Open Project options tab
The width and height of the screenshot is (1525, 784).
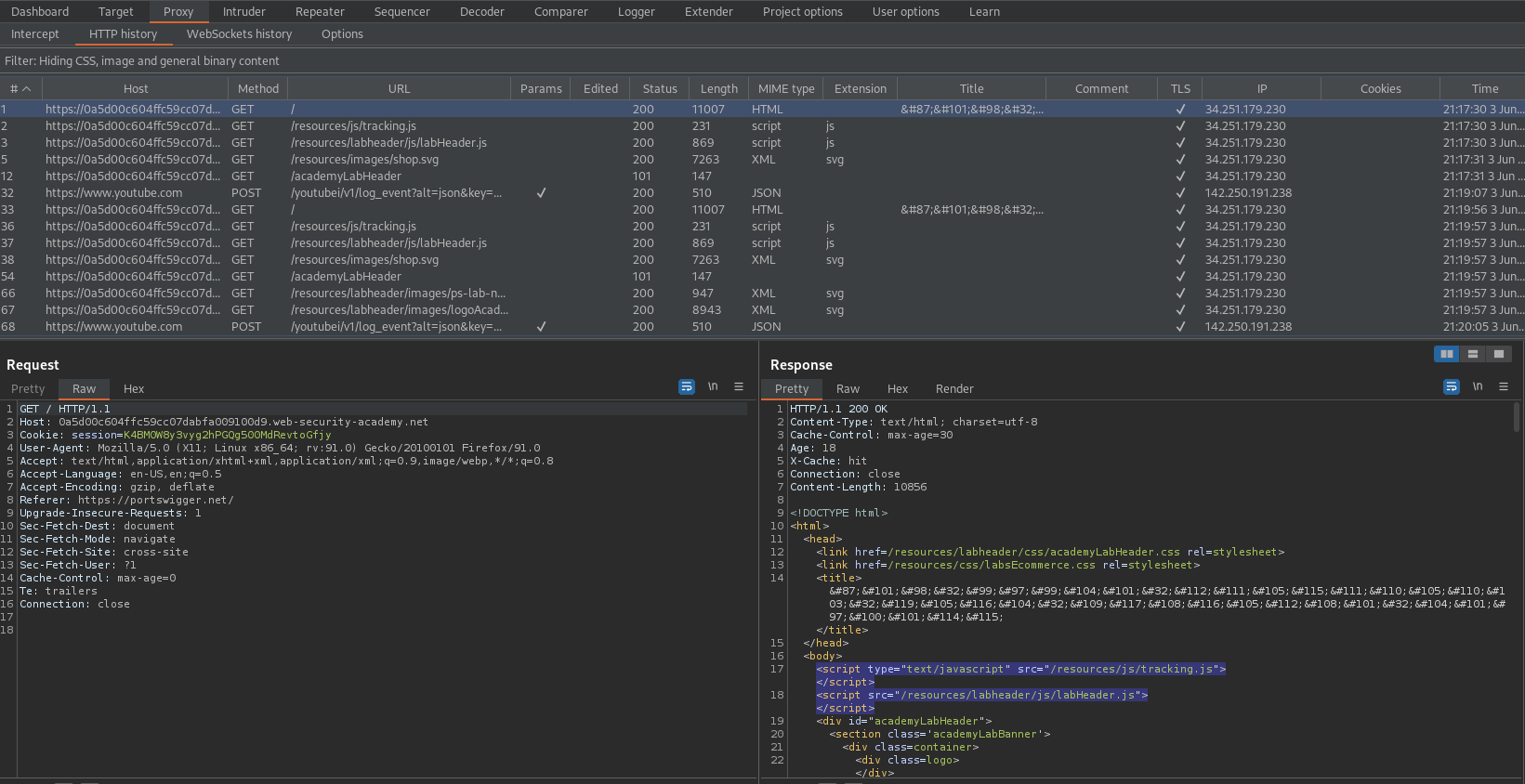(x=803, y=11)
